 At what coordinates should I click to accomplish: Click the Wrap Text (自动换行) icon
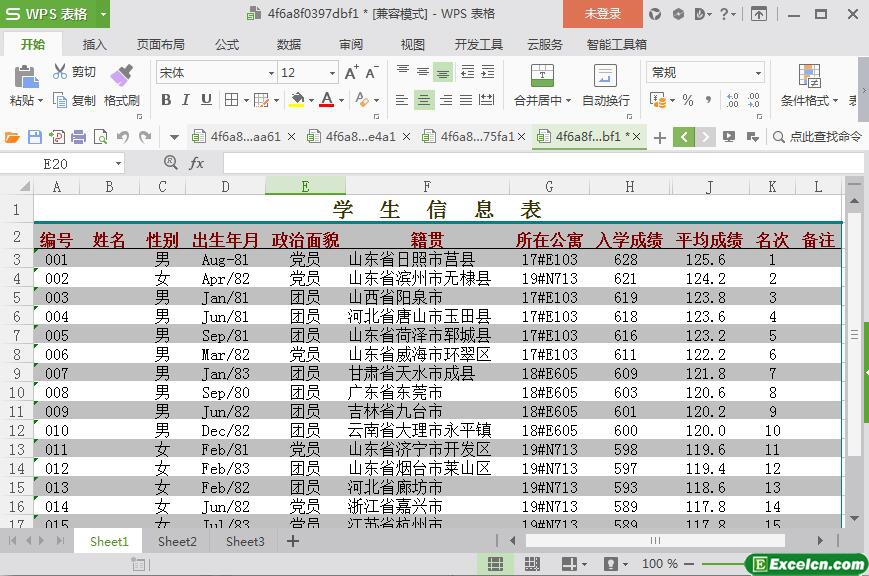tap(605, 76)
